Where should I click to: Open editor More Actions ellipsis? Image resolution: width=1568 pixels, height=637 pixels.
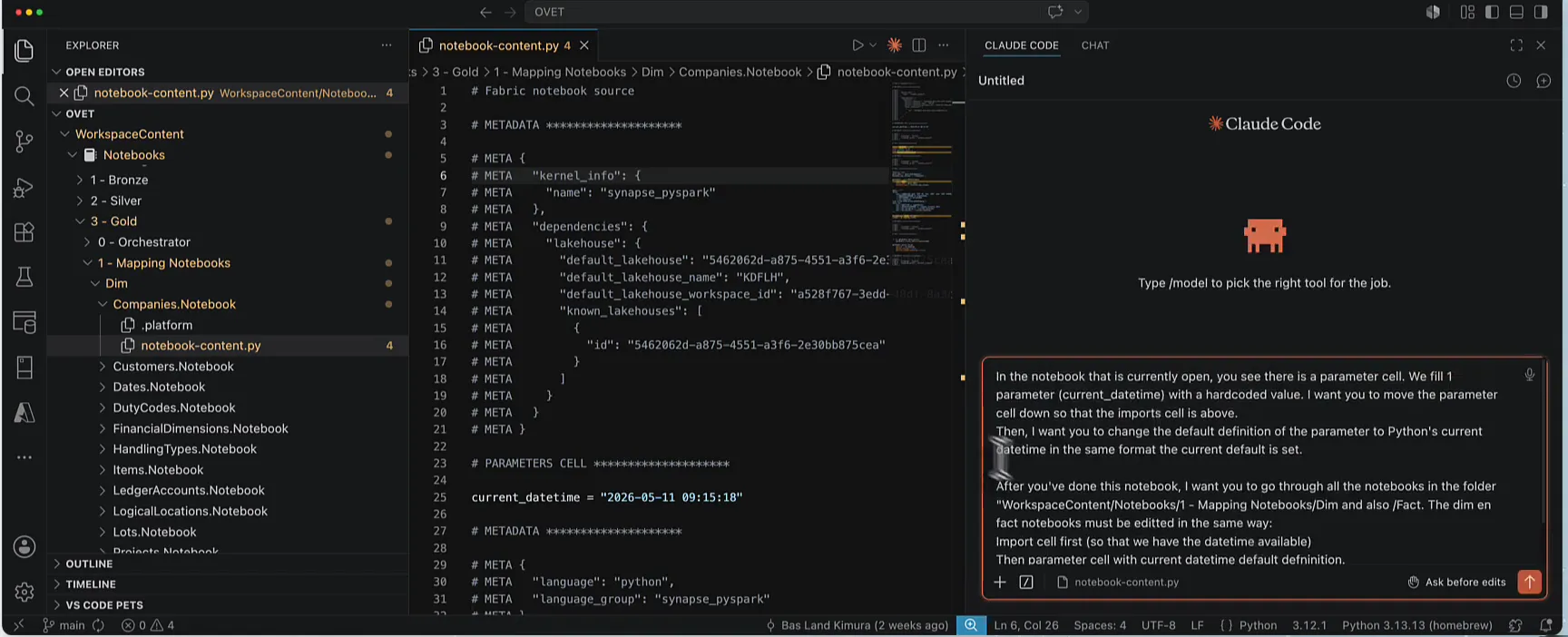(x=944, y=44)
